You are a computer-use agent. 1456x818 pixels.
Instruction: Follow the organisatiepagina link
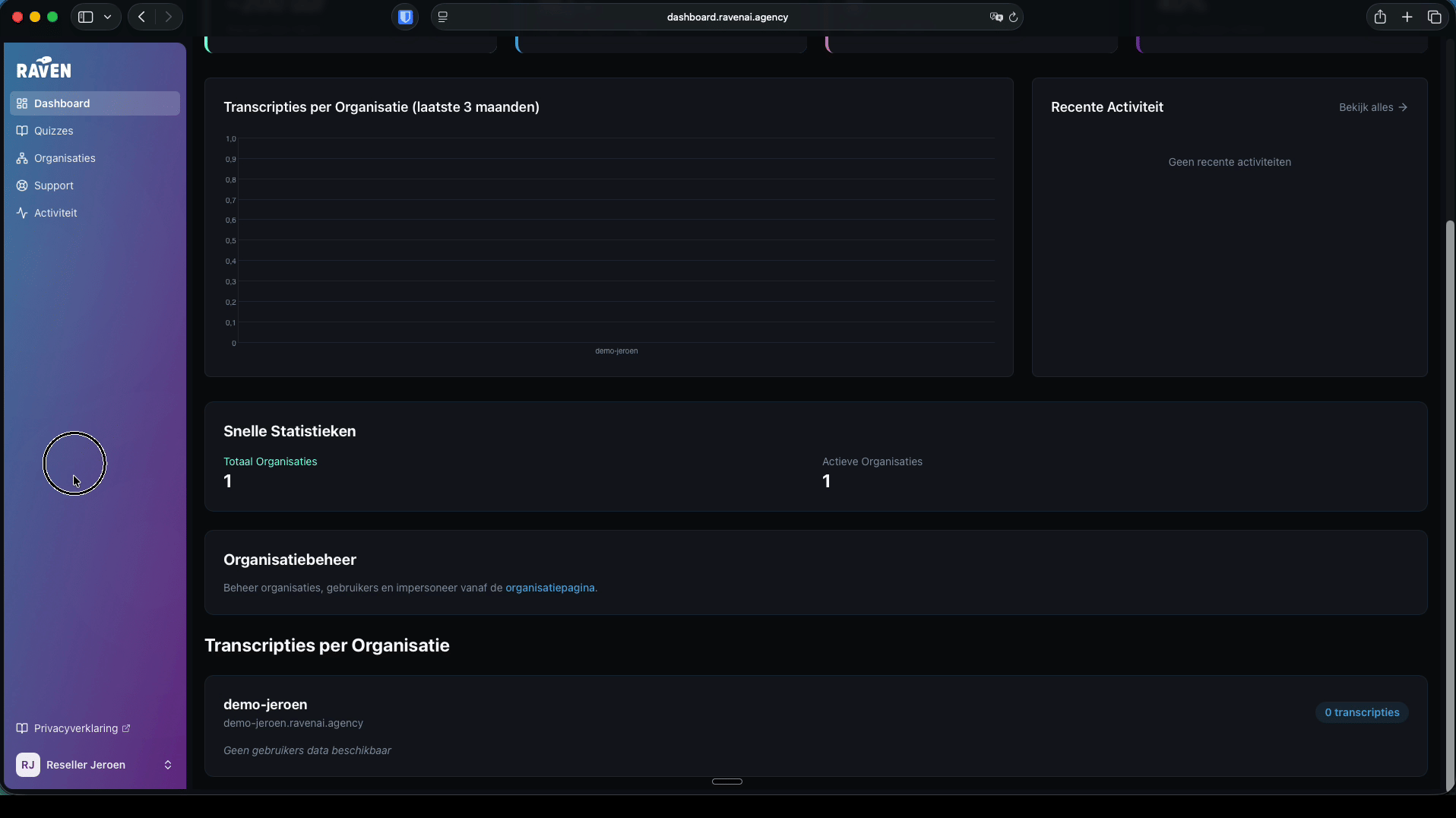point(549,588)
